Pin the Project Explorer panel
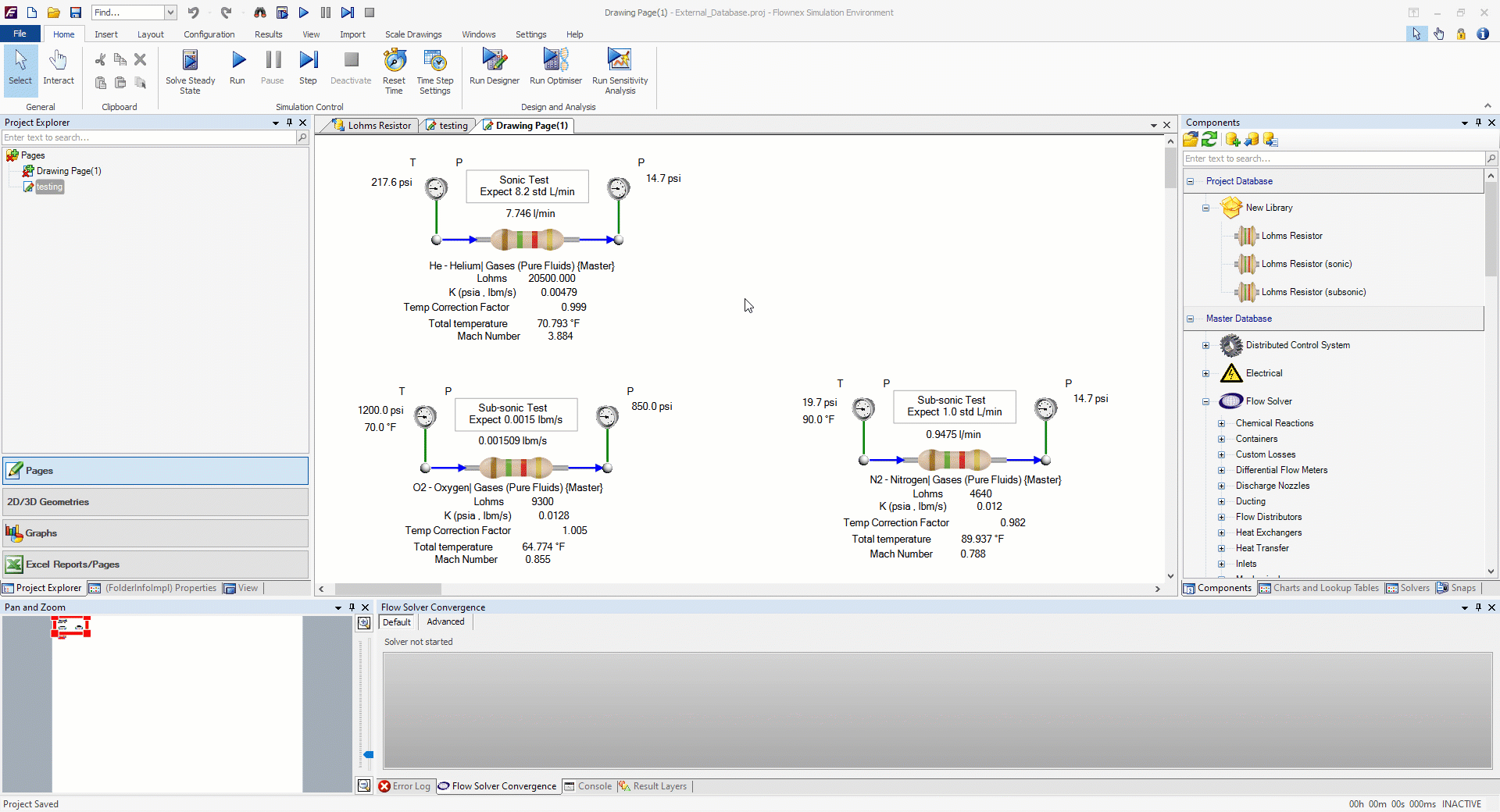 [x=289, y=123]
